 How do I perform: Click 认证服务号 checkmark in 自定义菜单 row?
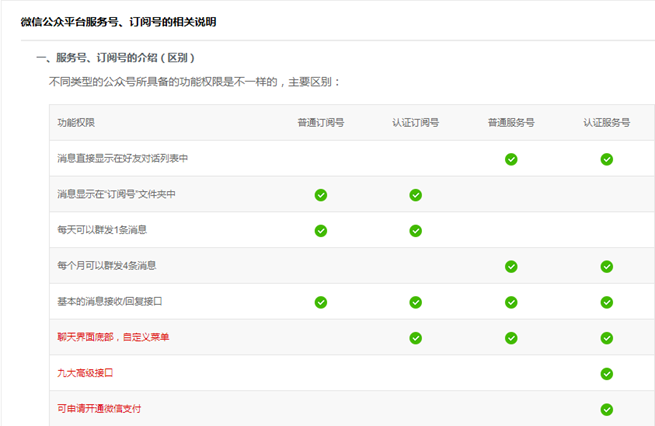[607, 338]
